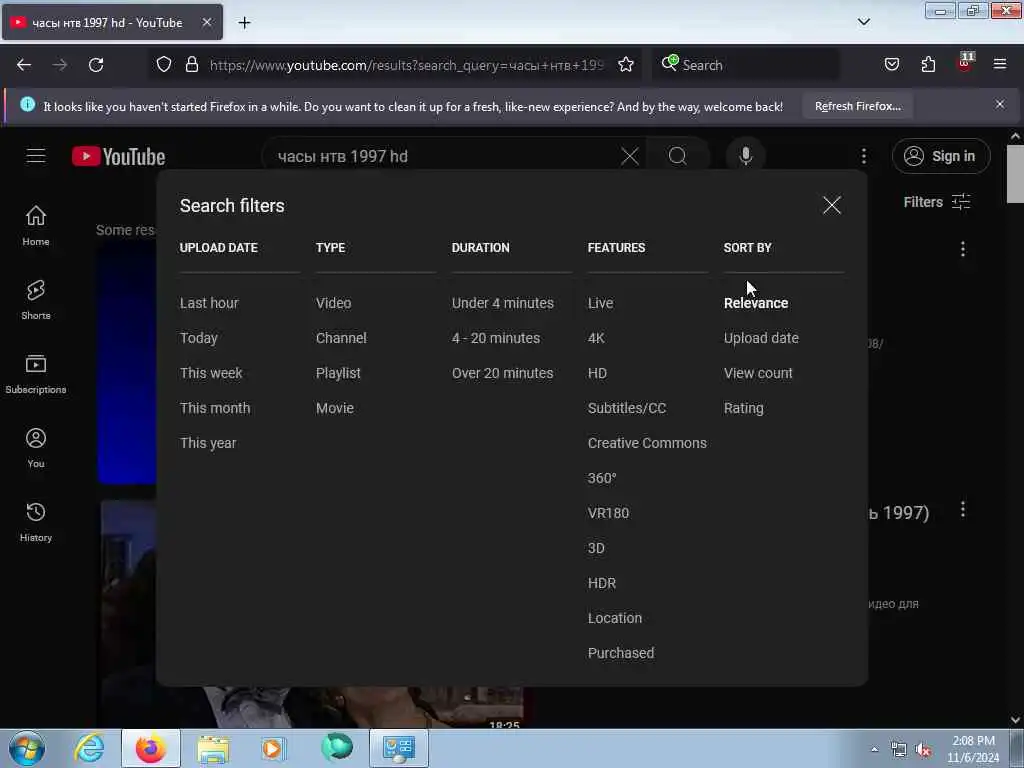Launch Internet Explorer from taskbar

point(89,748)
